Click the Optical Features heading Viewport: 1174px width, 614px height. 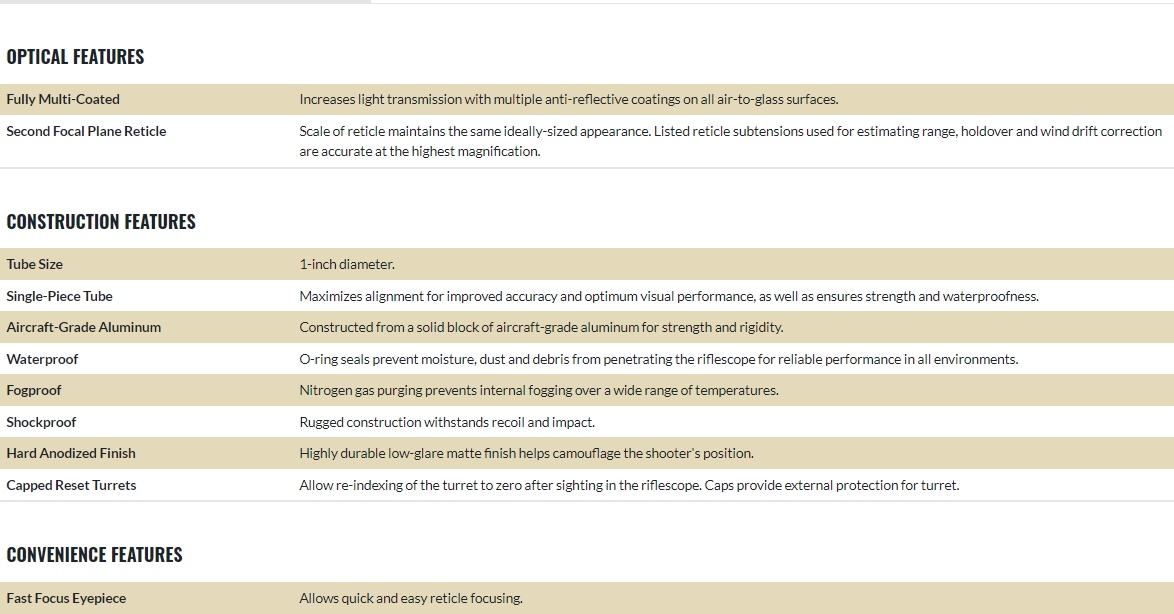click(75, 57)
